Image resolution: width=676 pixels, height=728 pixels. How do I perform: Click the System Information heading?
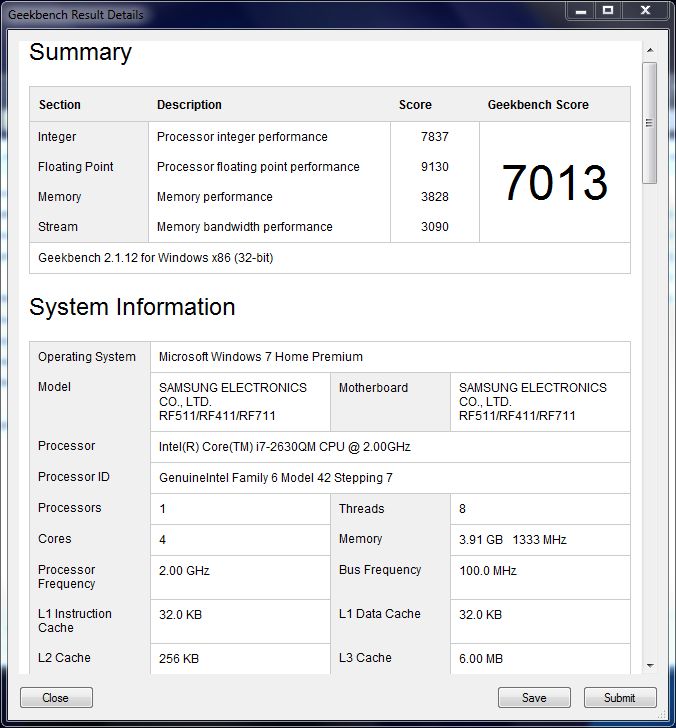tap(132, 307)
